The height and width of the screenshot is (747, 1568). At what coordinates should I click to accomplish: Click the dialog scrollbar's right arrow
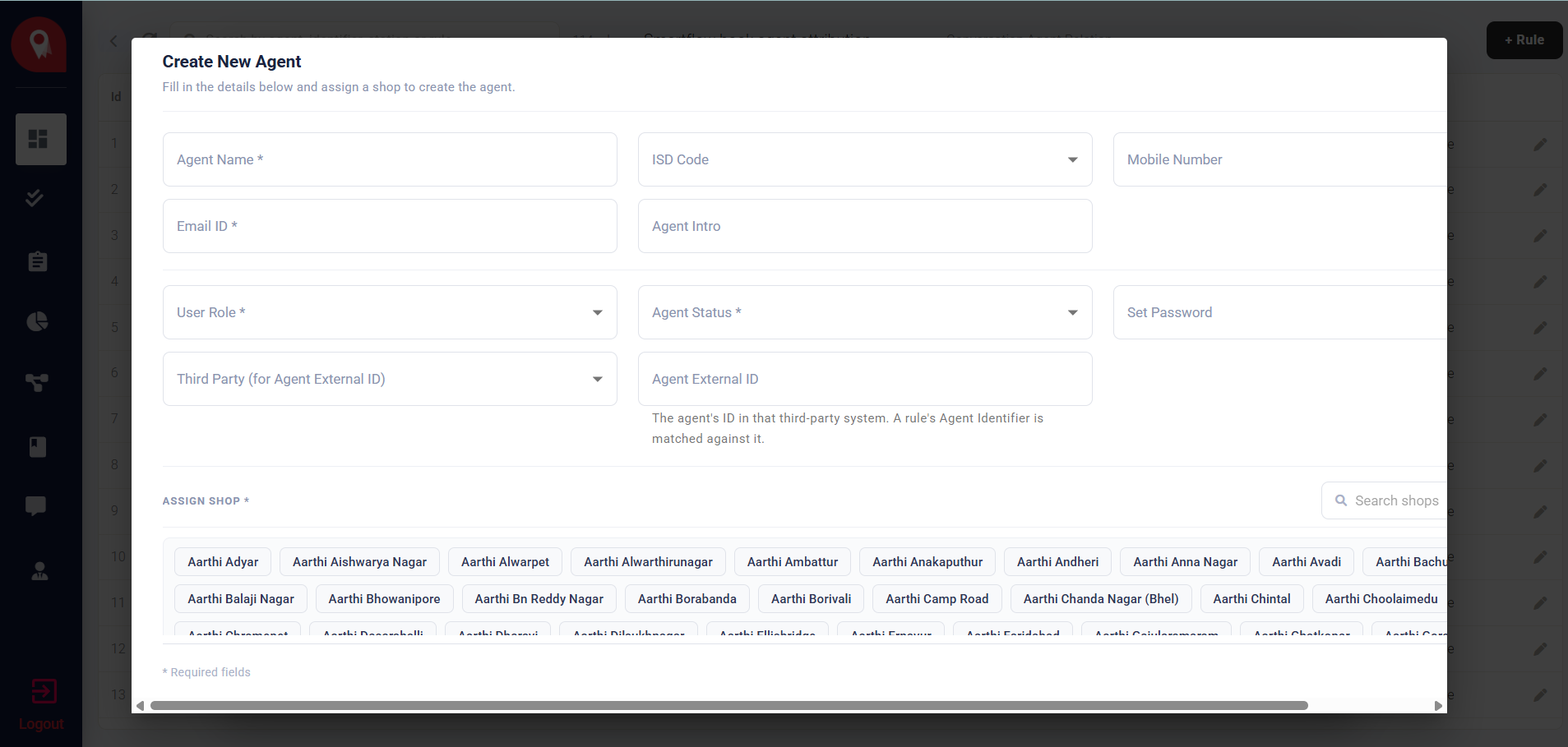(x=1438, y=706)
